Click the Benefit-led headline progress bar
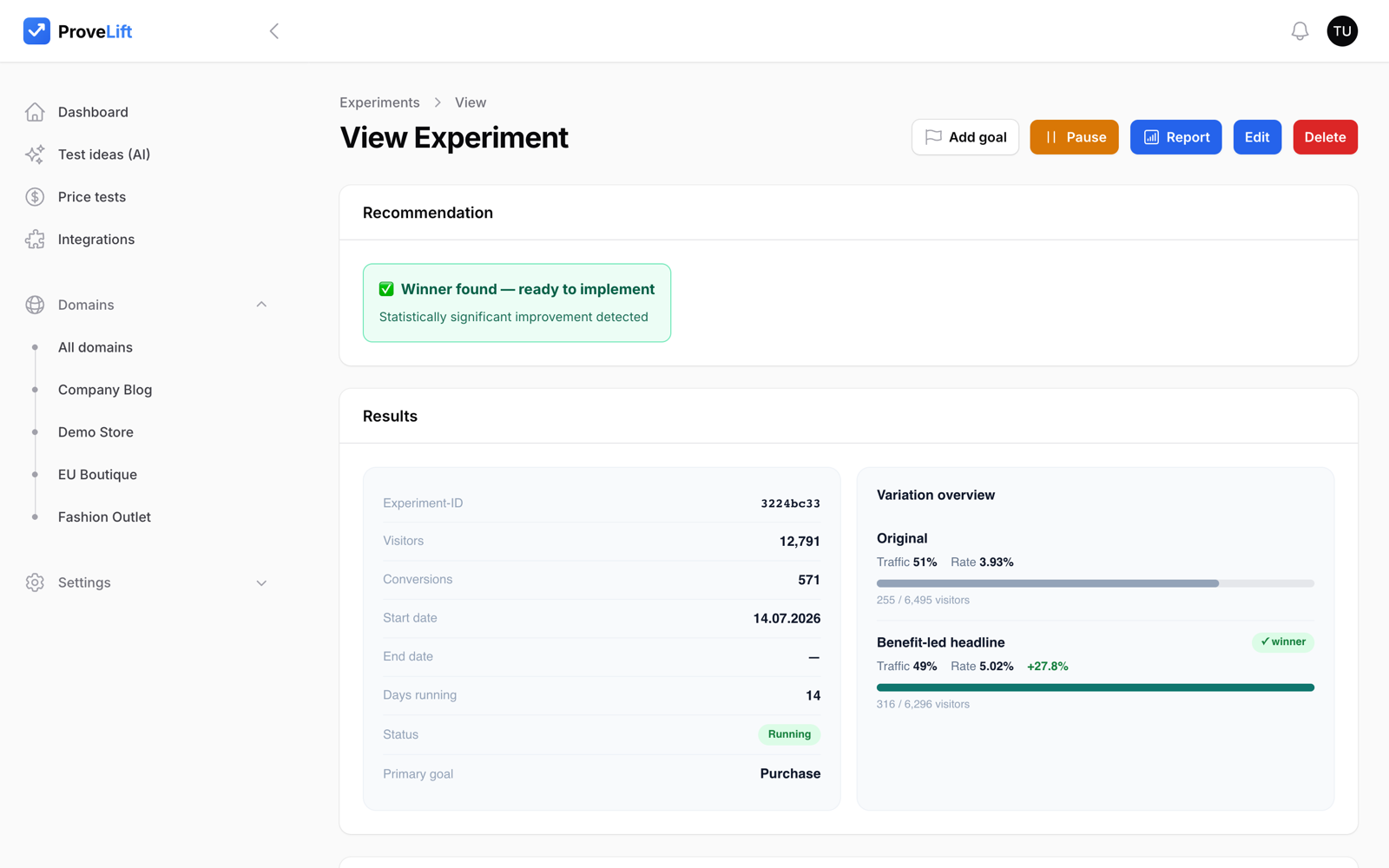Screen dimensions: 1389x868 tap(1096, 687)
